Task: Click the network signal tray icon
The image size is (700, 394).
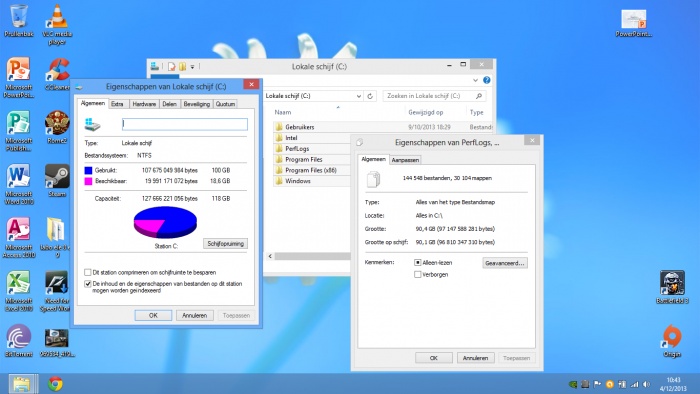Action: [x=634, y=384]
